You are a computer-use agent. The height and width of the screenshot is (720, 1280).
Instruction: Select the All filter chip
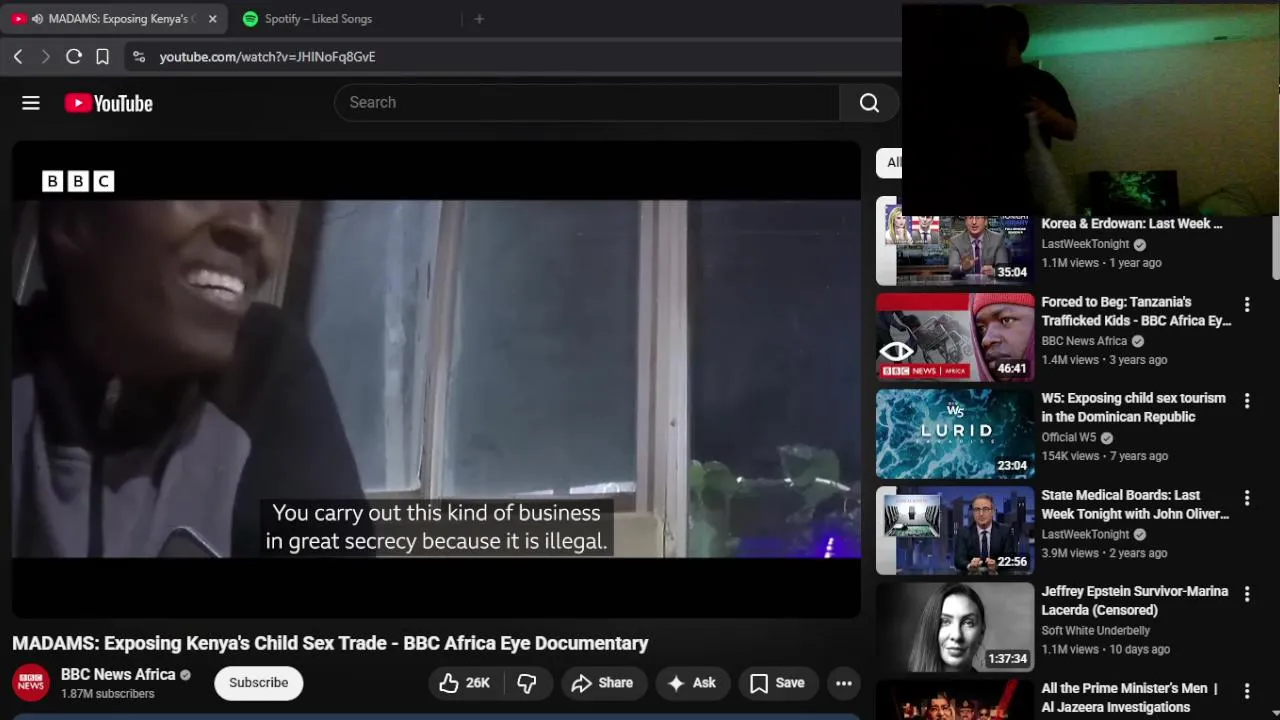click(x=889, y=162)
